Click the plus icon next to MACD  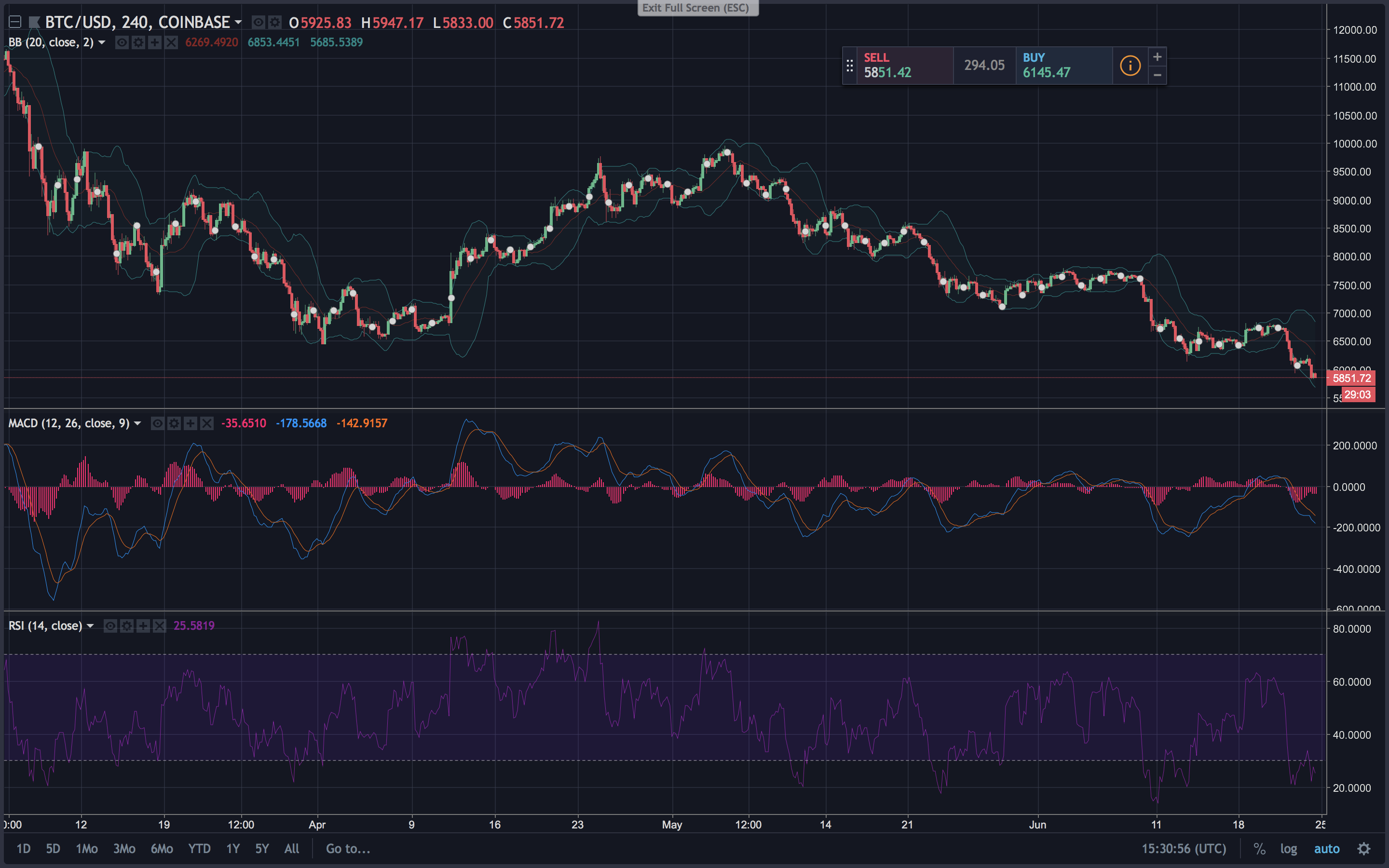coord(190,424)
